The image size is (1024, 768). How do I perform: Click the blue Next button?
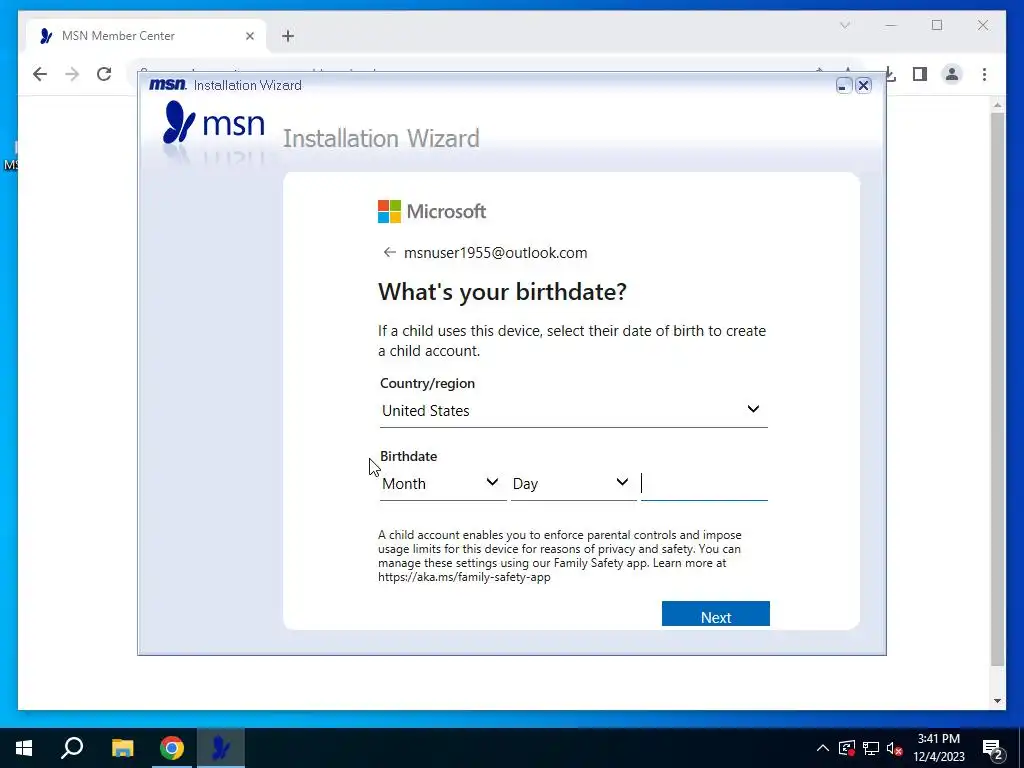coord(716,614)
